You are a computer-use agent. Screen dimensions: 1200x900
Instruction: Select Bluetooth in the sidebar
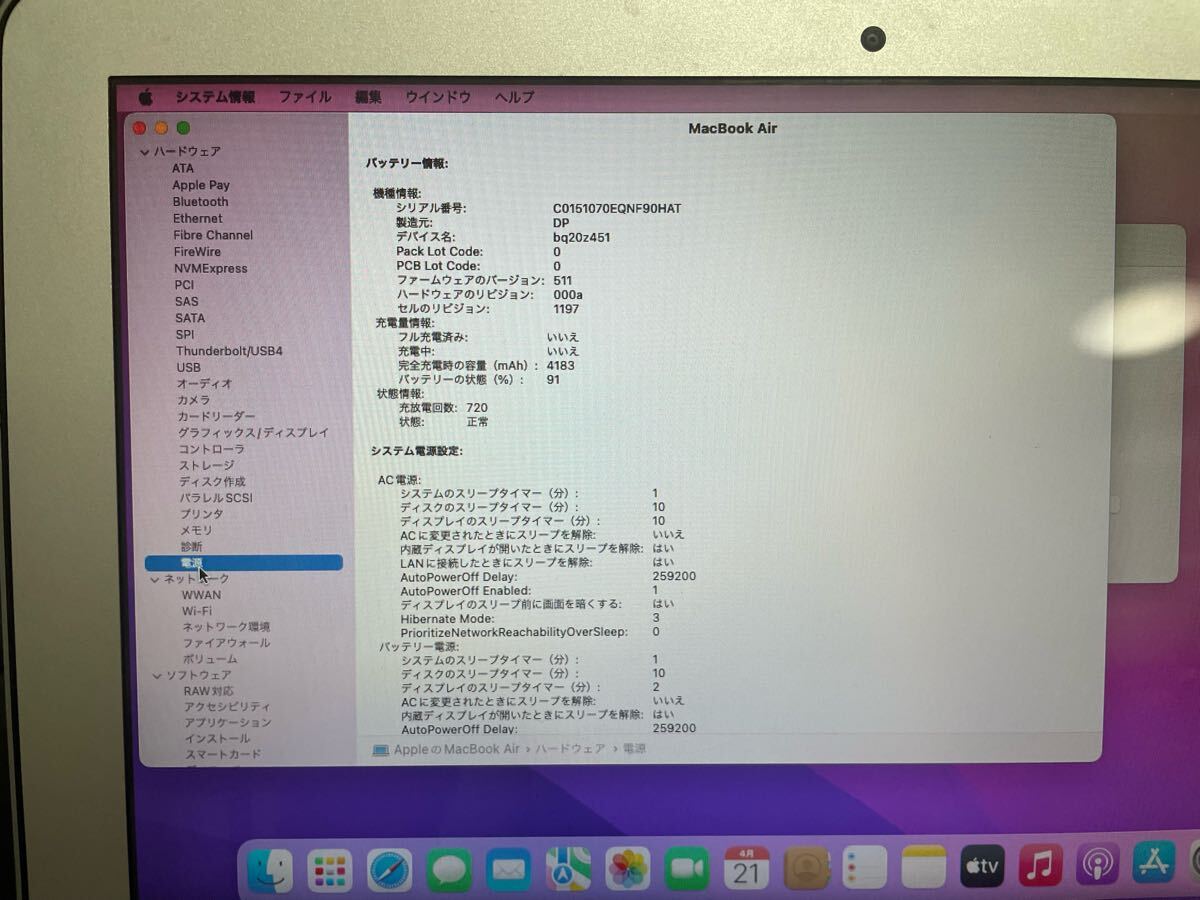200,201
